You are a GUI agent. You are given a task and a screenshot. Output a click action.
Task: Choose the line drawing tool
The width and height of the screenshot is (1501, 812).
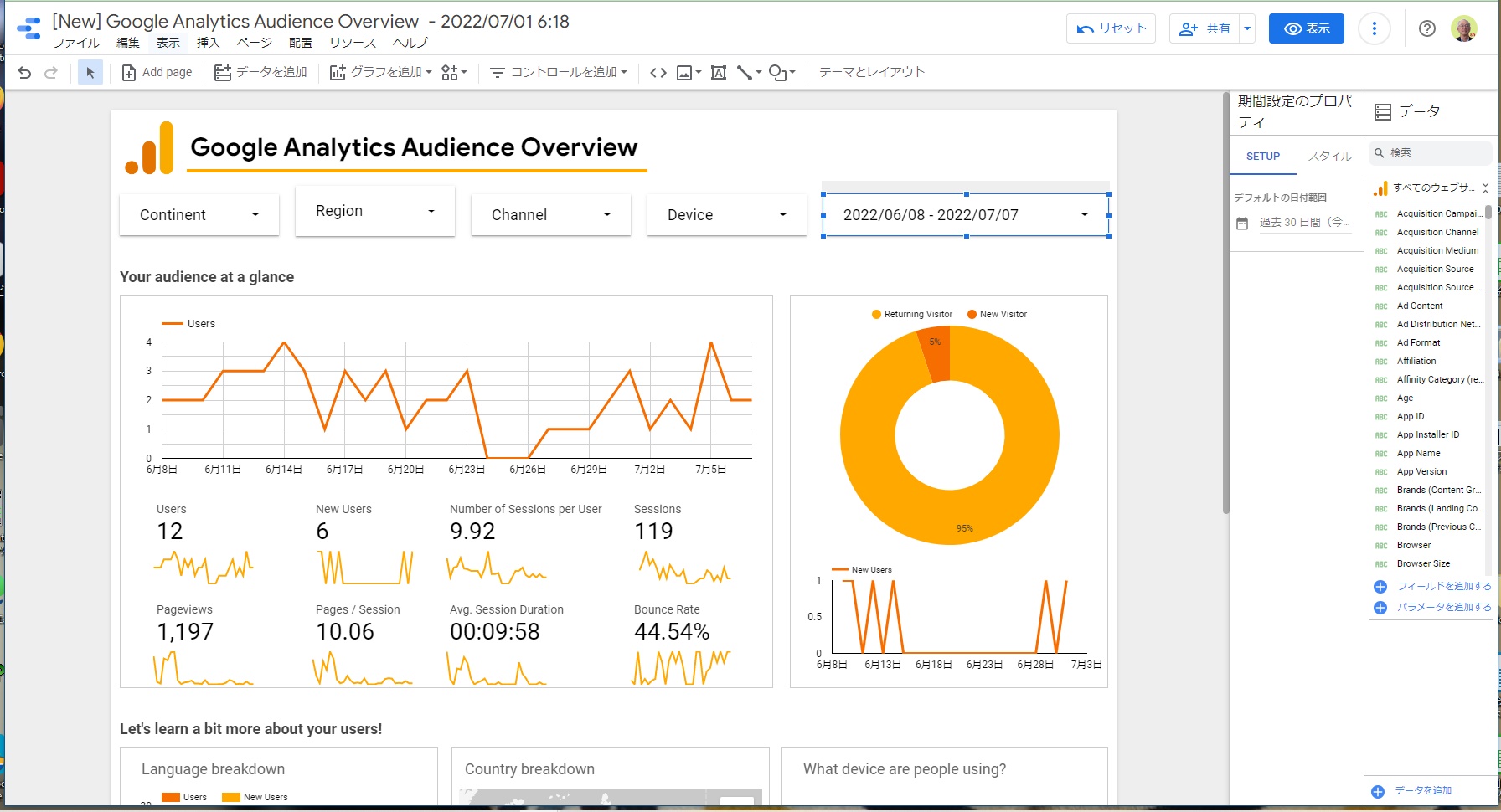(745, 72)
